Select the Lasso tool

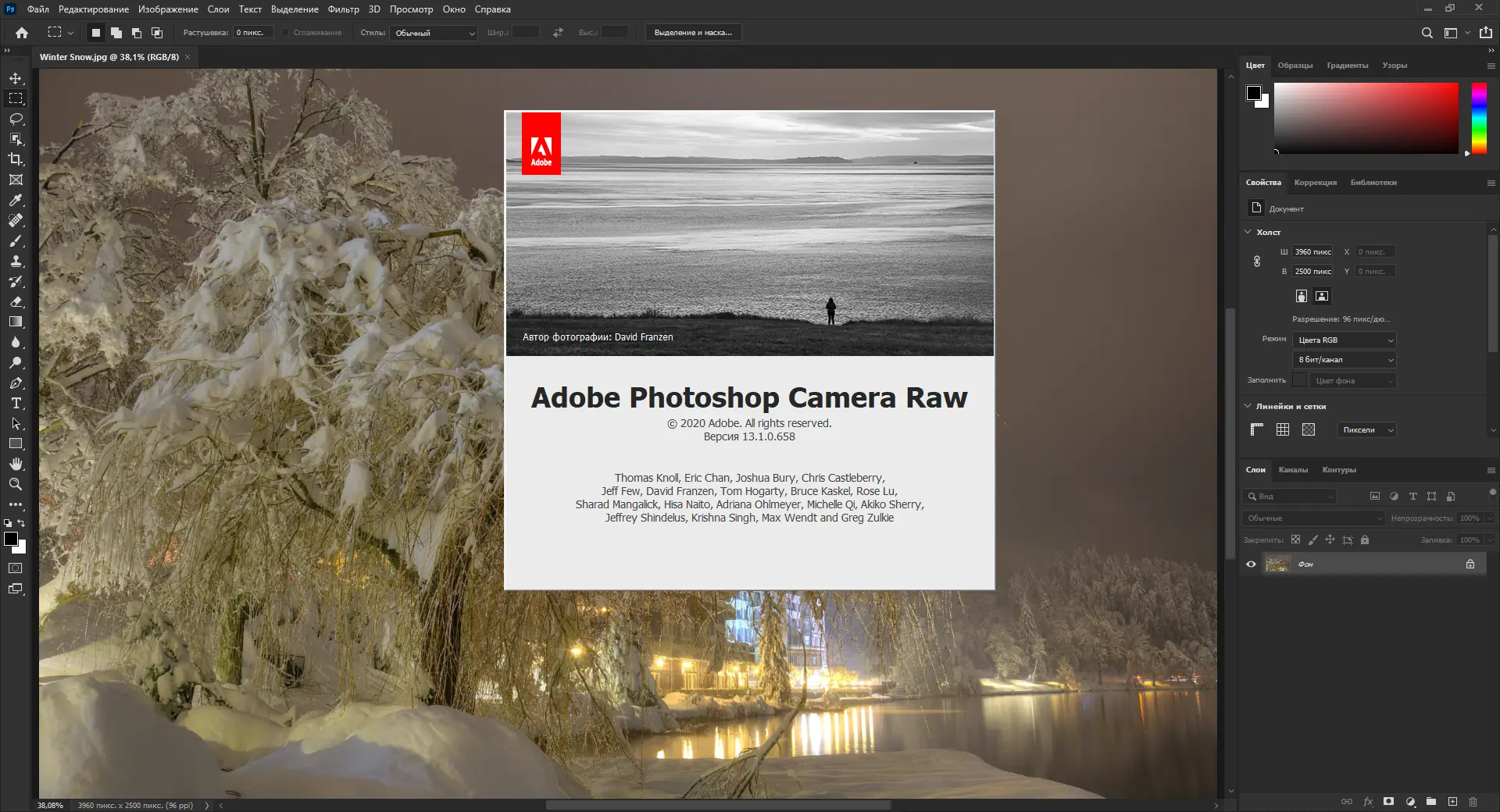pos(16,119)
